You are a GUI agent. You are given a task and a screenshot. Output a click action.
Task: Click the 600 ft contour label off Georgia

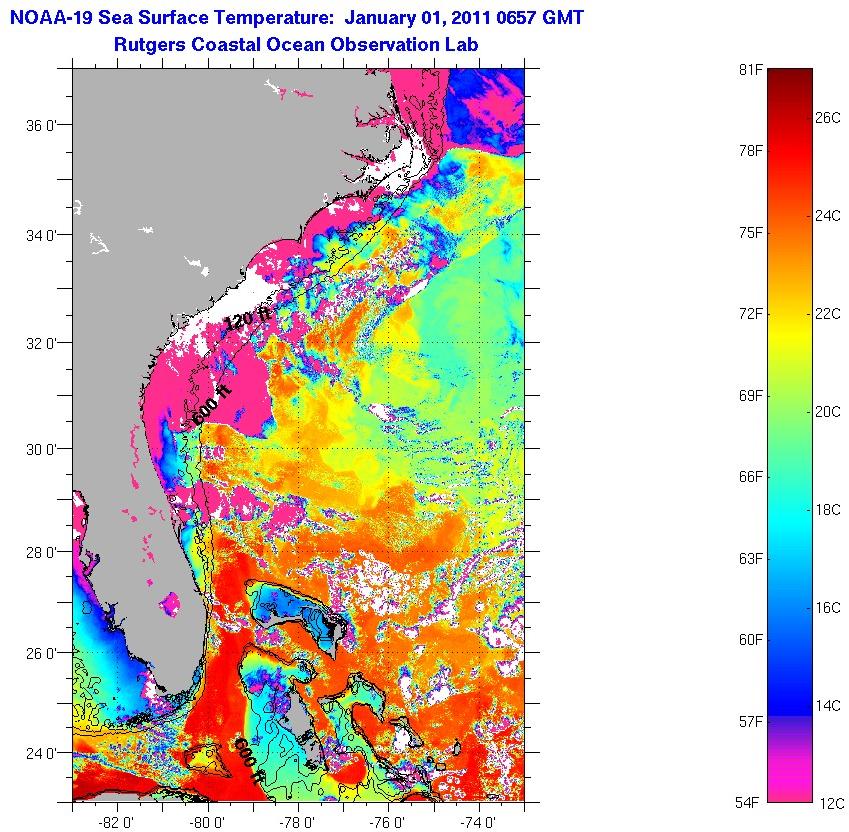tap(212, 405)
